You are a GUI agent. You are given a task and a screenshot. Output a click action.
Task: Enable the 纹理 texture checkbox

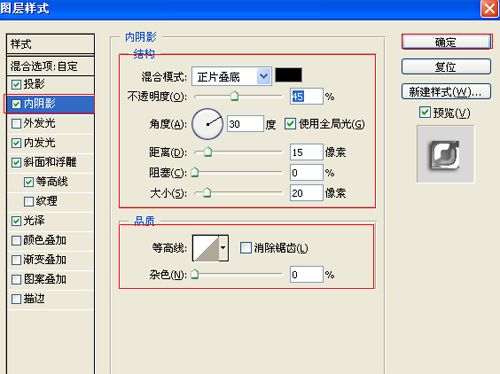pyautogui.click(x=29, y=202)
